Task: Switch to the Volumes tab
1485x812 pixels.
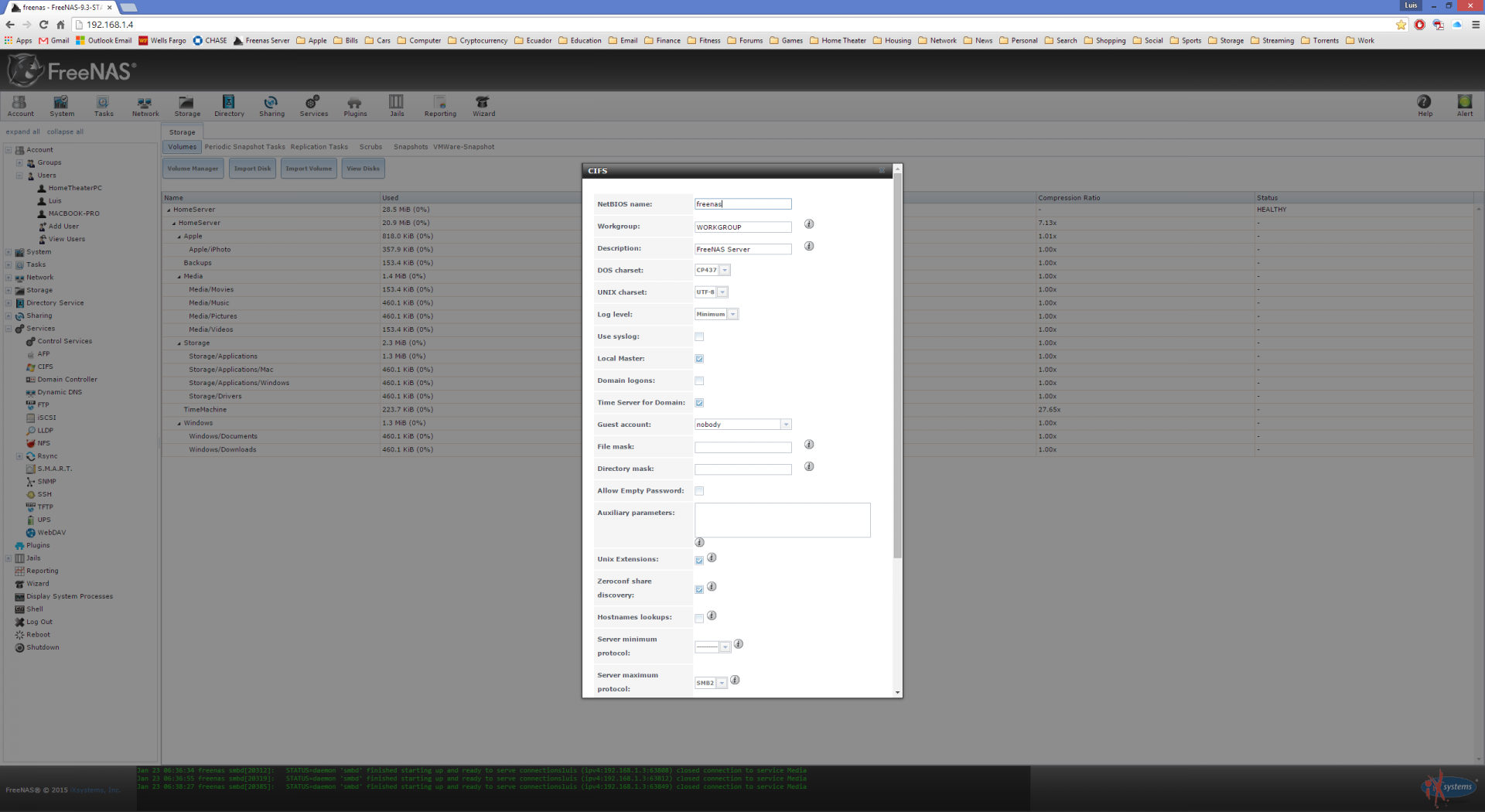Action: [x=183, y=147]
